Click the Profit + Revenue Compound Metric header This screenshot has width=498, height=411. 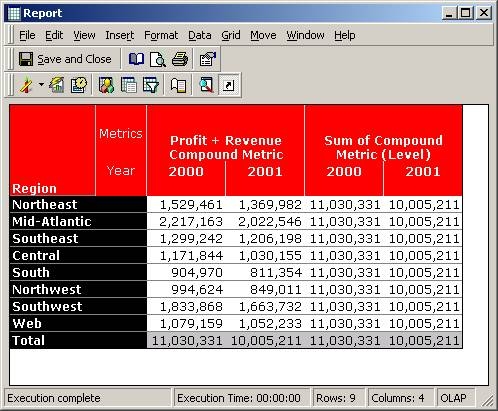point(226,147)
